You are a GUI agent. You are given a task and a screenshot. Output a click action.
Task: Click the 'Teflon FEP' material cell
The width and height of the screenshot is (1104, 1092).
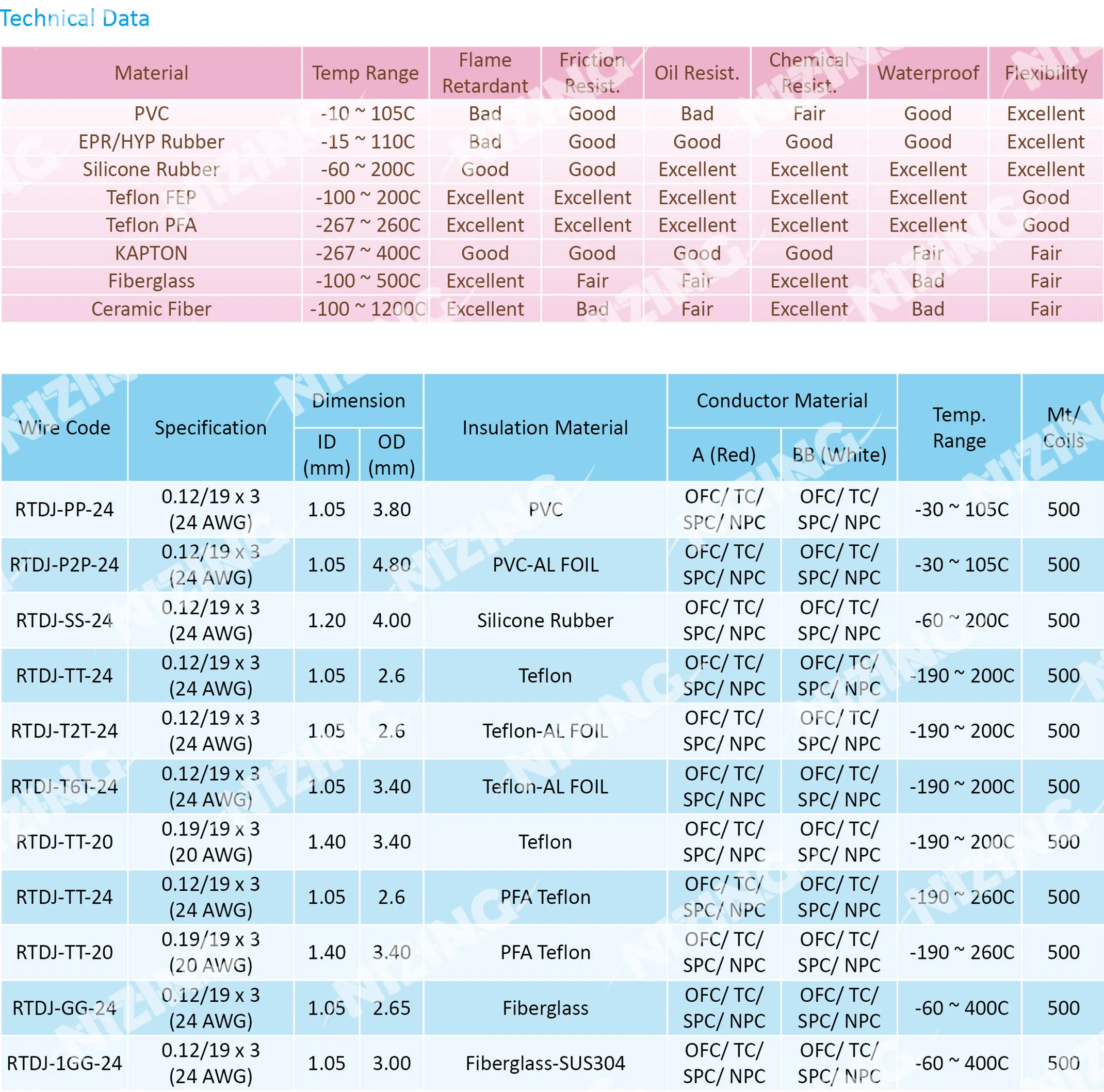tap(152, 198)
